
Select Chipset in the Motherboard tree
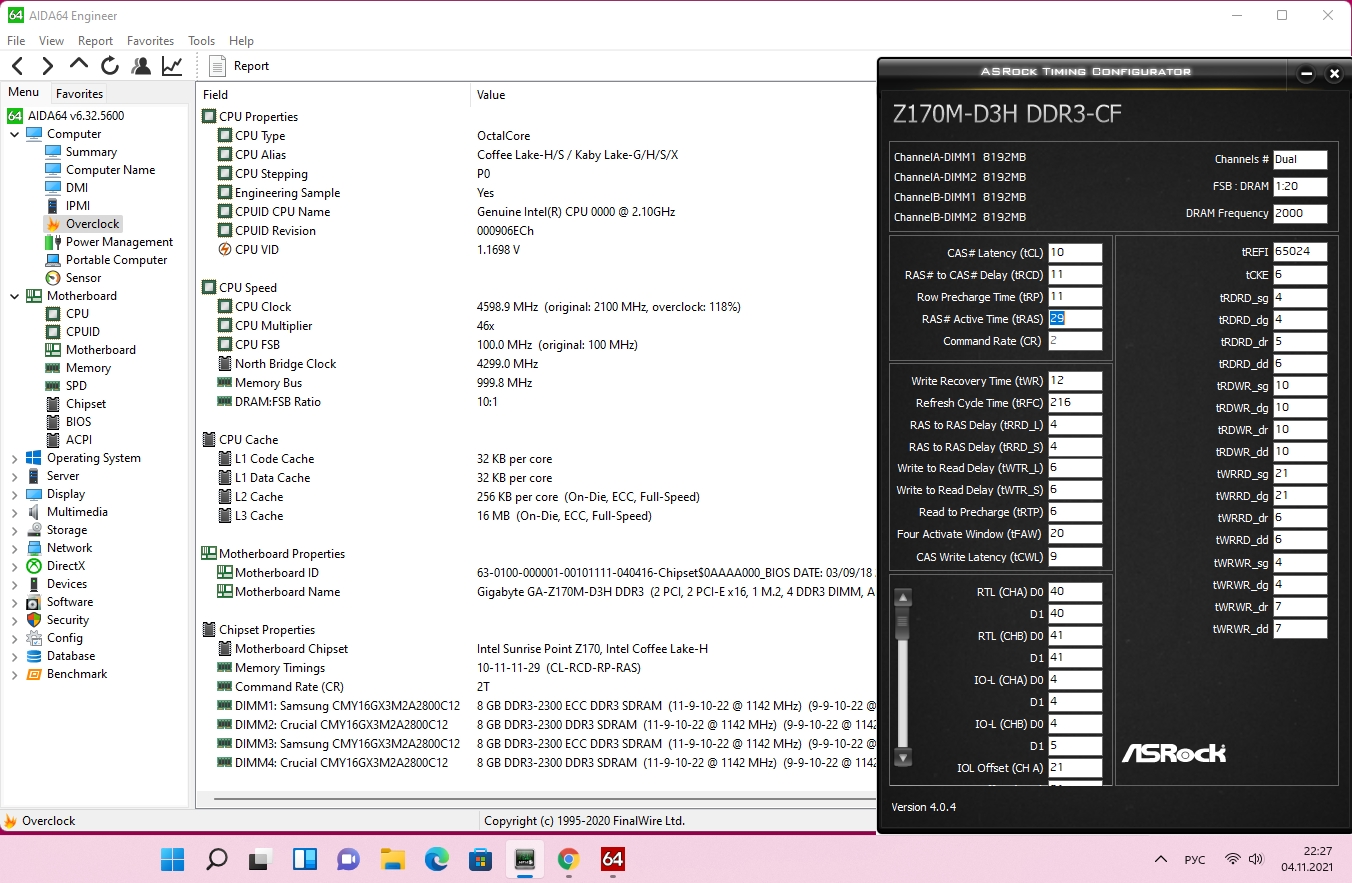click(x=86, y=404)
